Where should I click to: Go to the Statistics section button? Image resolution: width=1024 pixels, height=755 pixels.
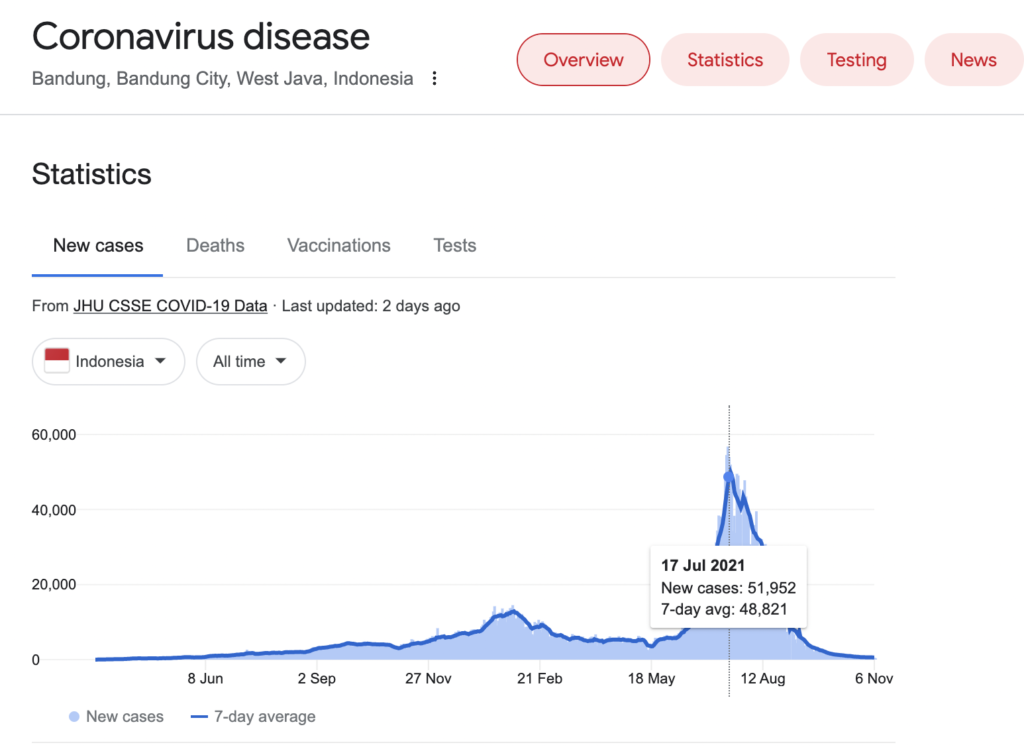point(725,60)
